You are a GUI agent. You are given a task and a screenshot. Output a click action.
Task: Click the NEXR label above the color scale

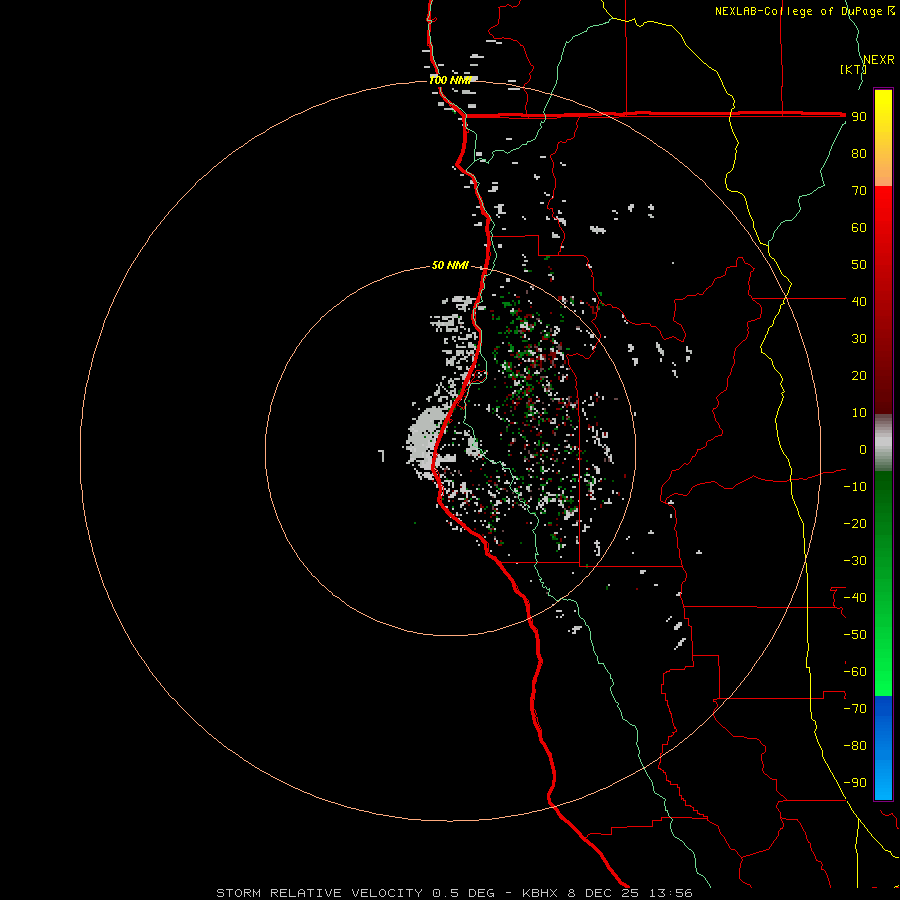[x=878, y=60]
